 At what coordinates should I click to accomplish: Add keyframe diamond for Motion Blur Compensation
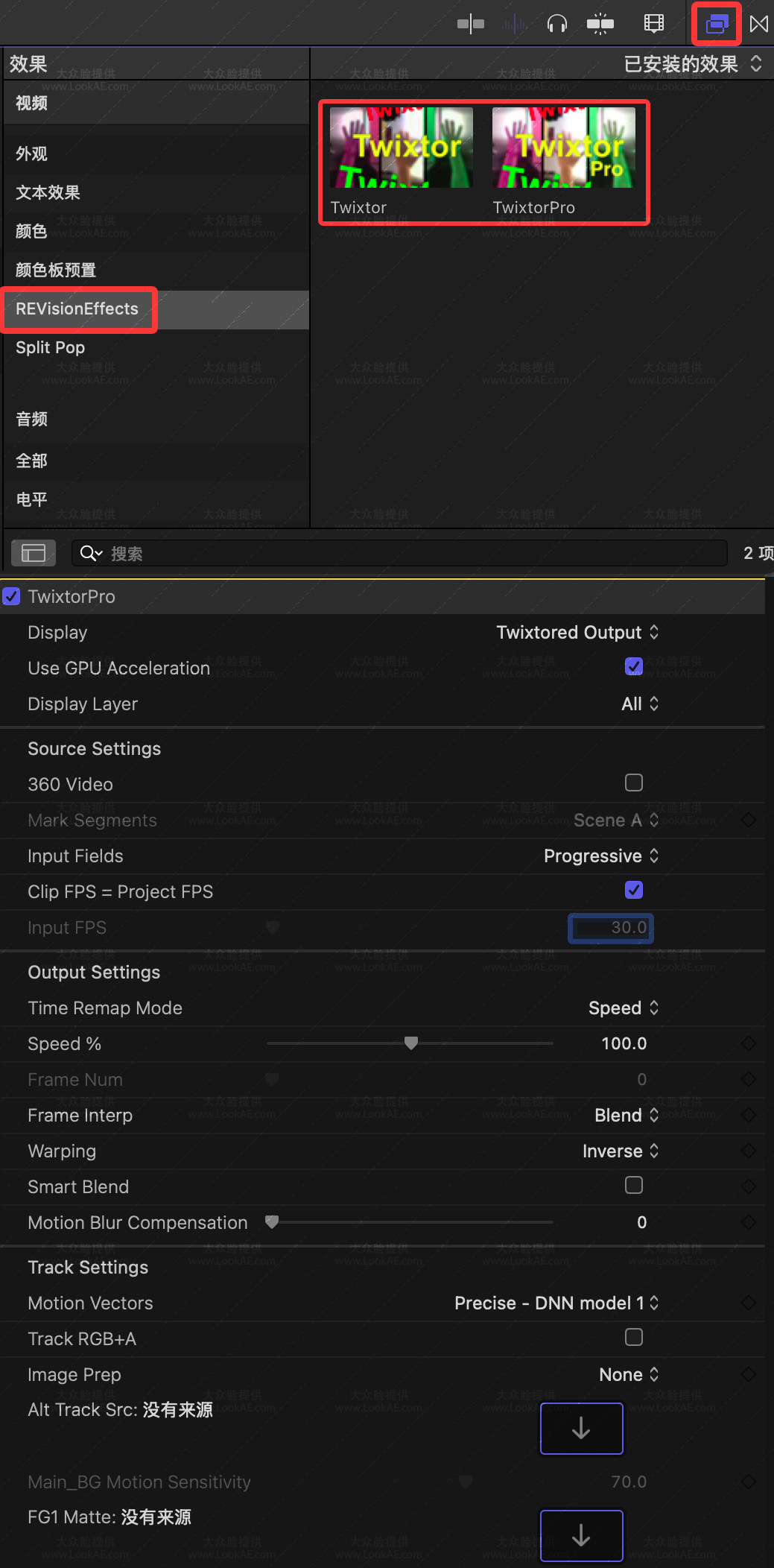click(x=749, y=1222)
